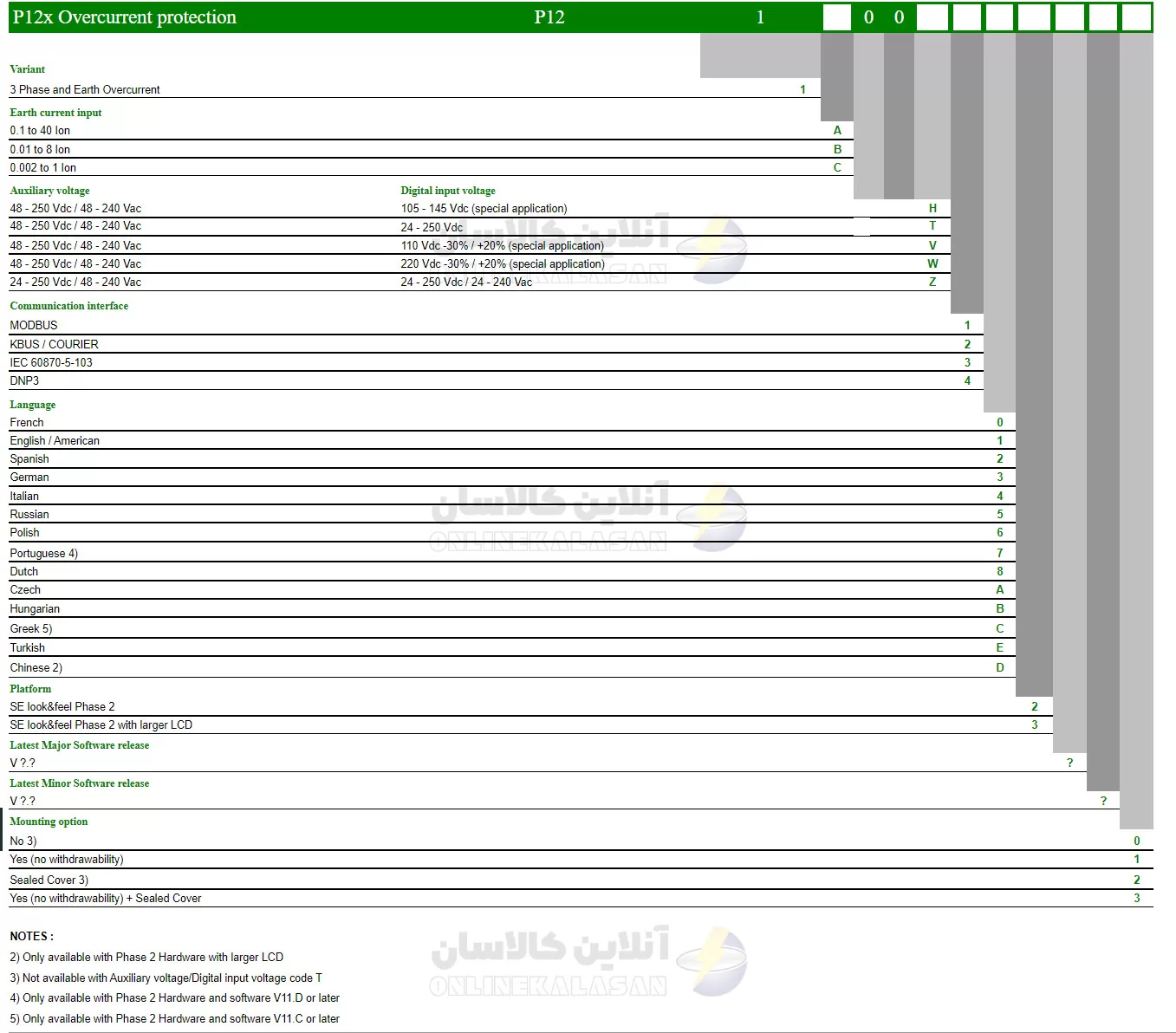Click the 'No 3)' mounting row

click(x=581, y=841)
